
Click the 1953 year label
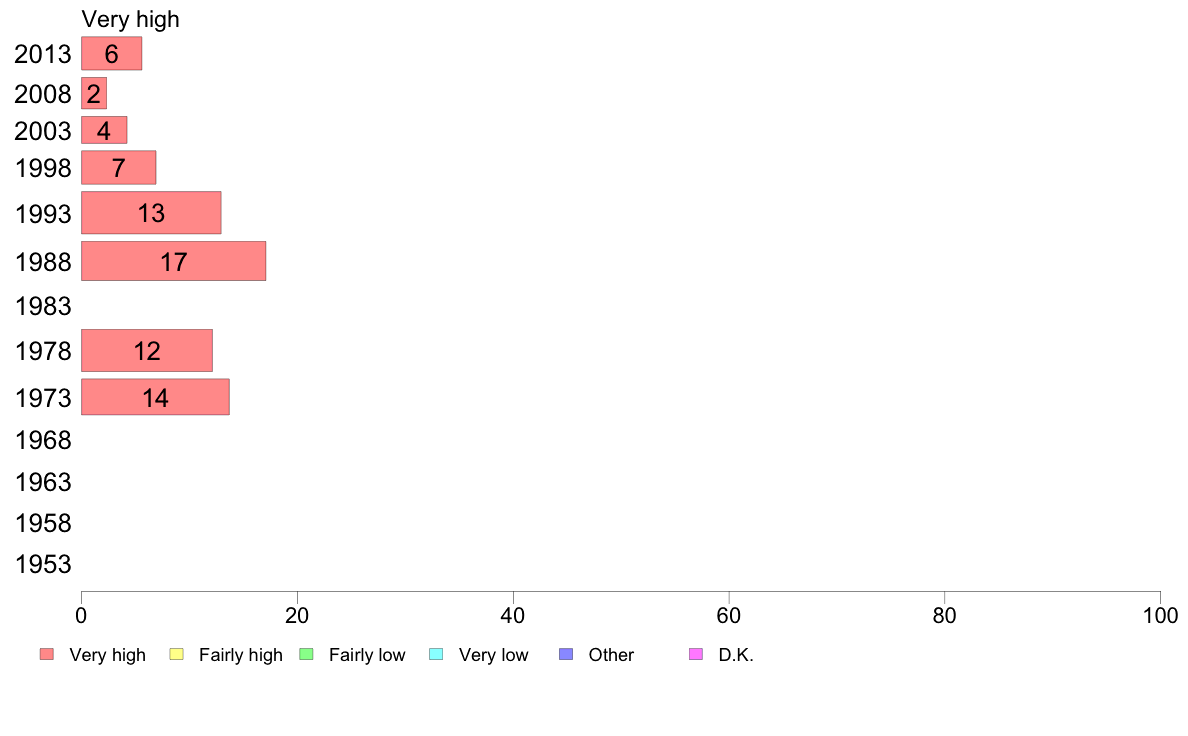pos(43,564)
